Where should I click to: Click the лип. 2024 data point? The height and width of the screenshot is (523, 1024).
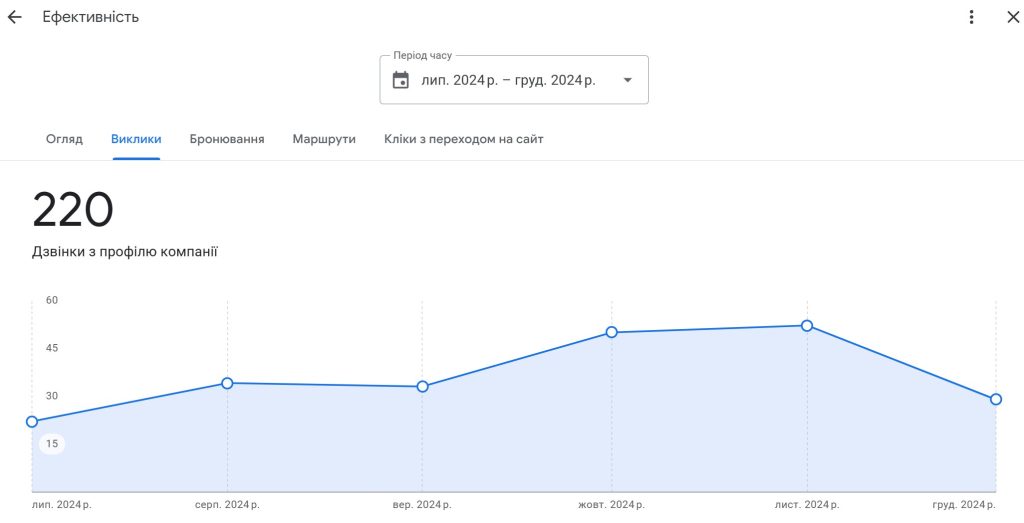pyautogui.click(x=32, y=422)
